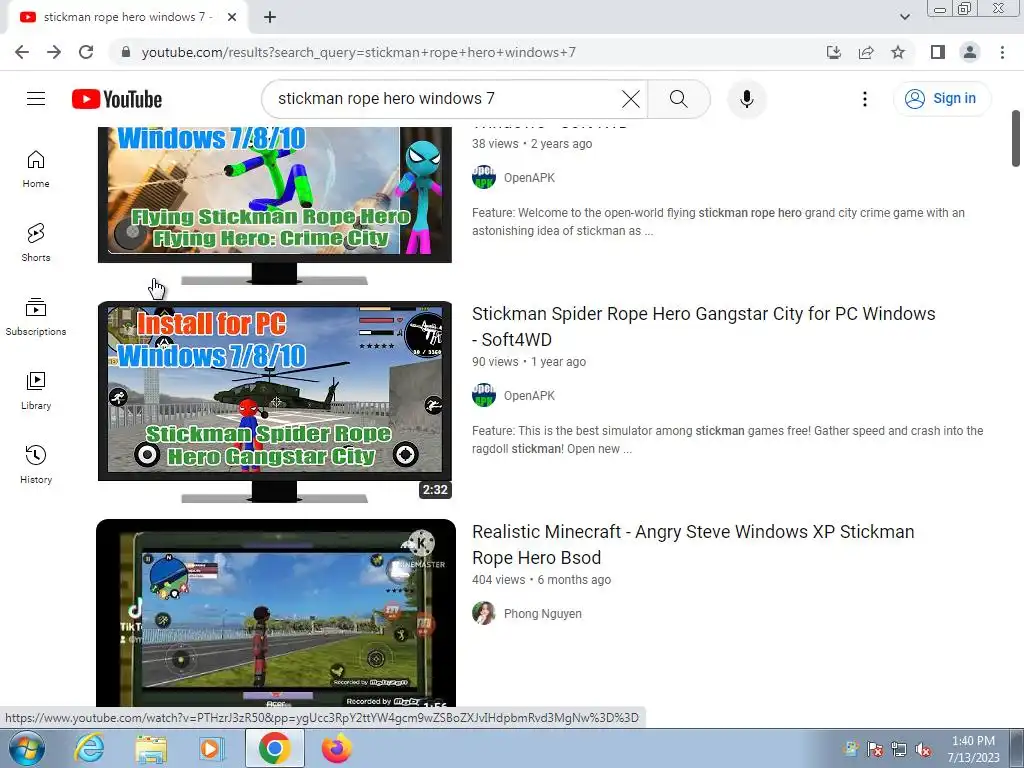Screen dimensions: 1024x768
Task: Click Phong Nguyen channel avatar
Action: [484, 613]
